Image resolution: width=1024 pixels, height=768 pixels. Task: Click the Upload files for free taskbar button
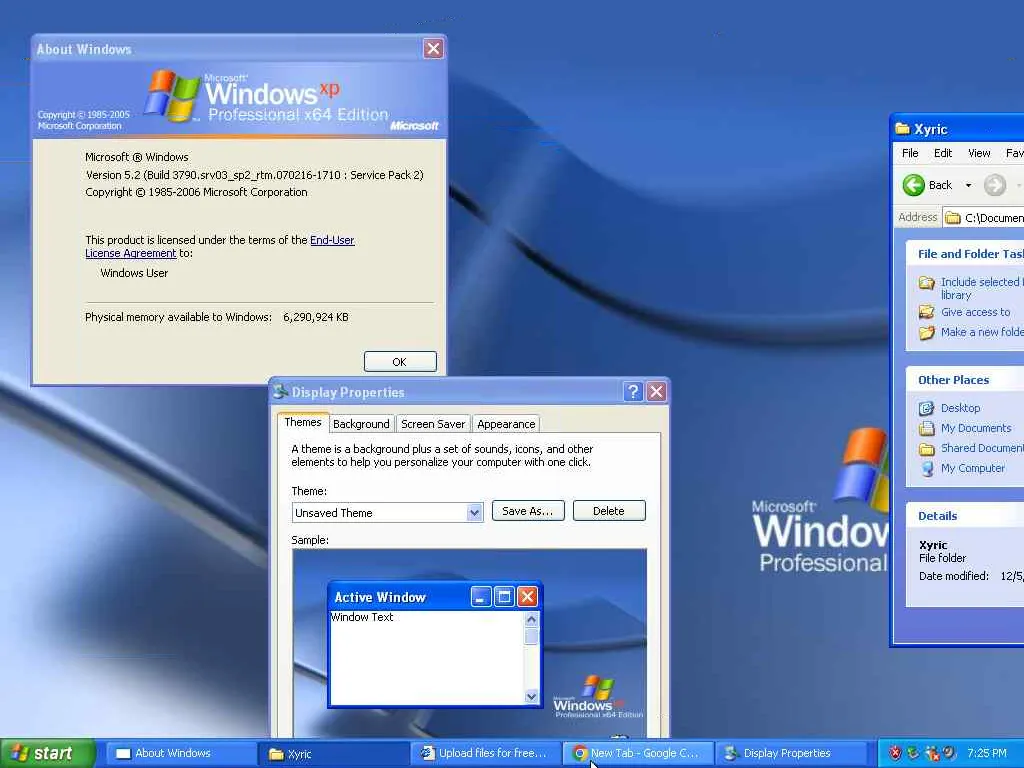tap(486, 754)
